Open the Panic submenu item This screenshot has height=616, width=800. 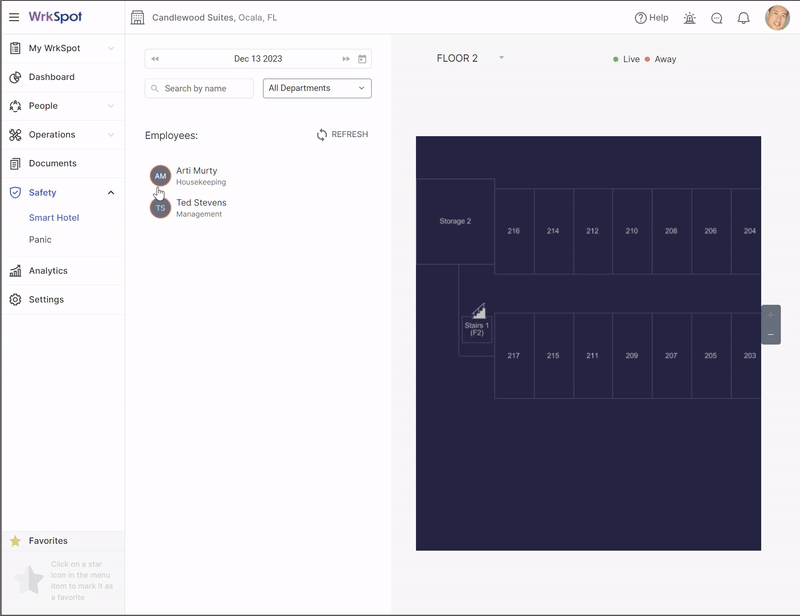[x=40, y=240]
